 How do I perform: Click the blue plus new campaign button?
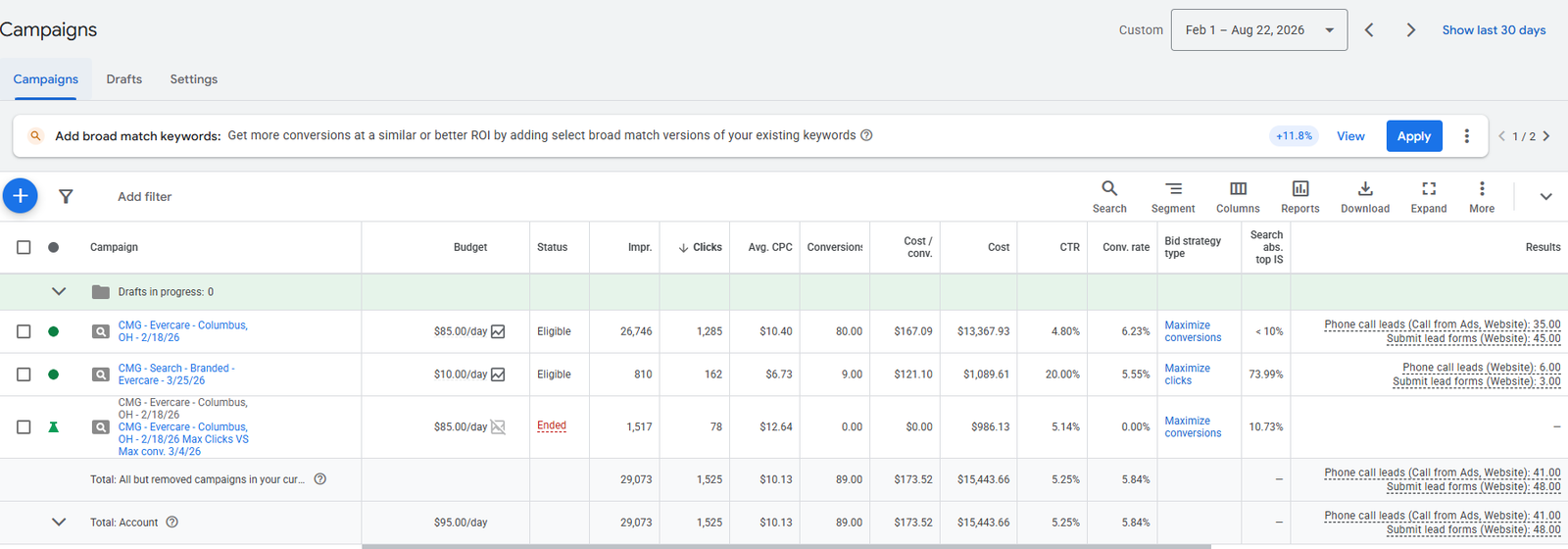point(20,196)
